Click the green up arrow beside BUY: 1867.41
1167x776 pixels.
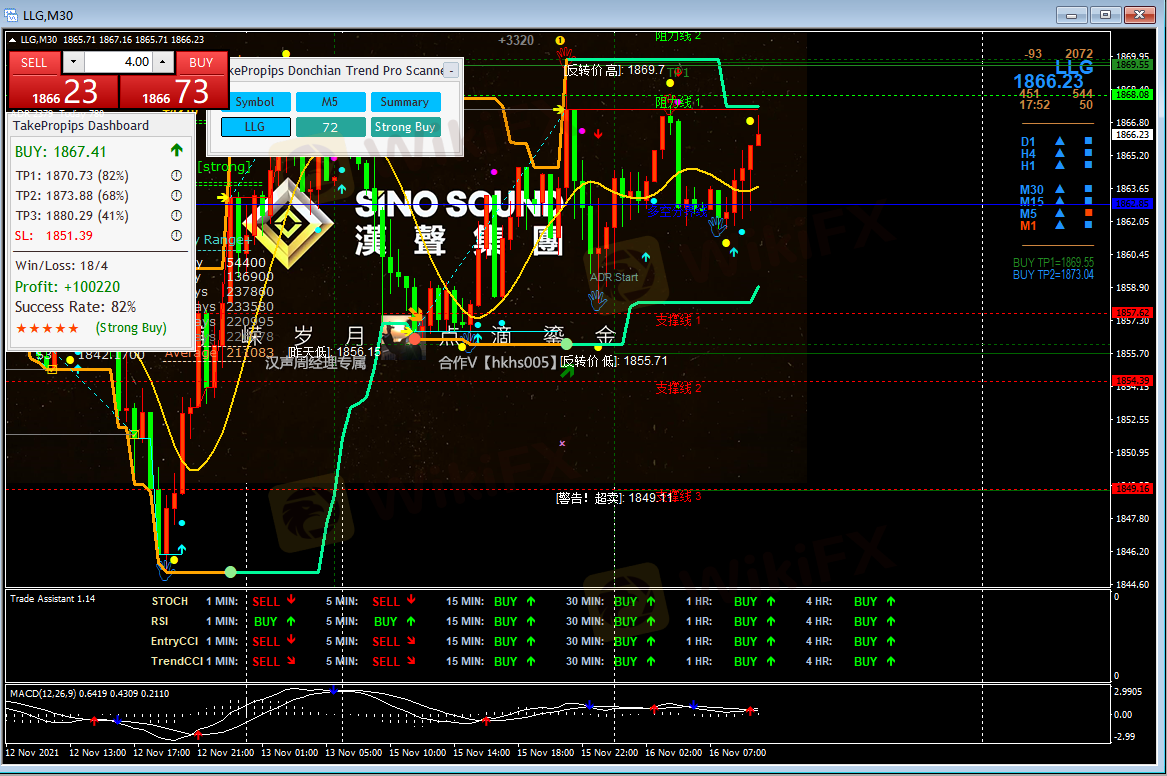(x=177, y=151)
